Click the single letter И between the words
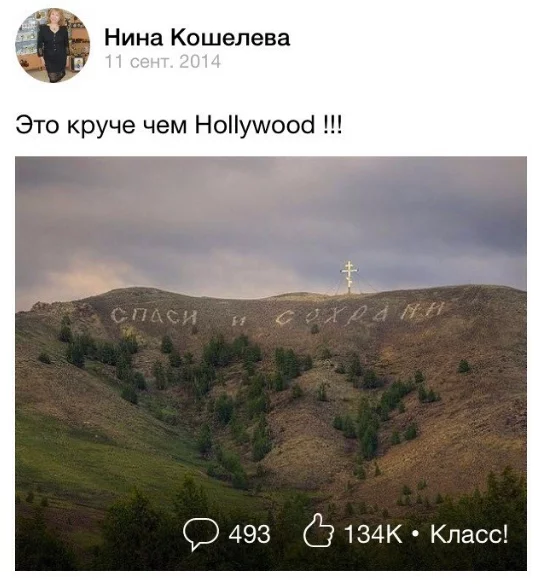This screenshot has height=587, width=540. 237,321
